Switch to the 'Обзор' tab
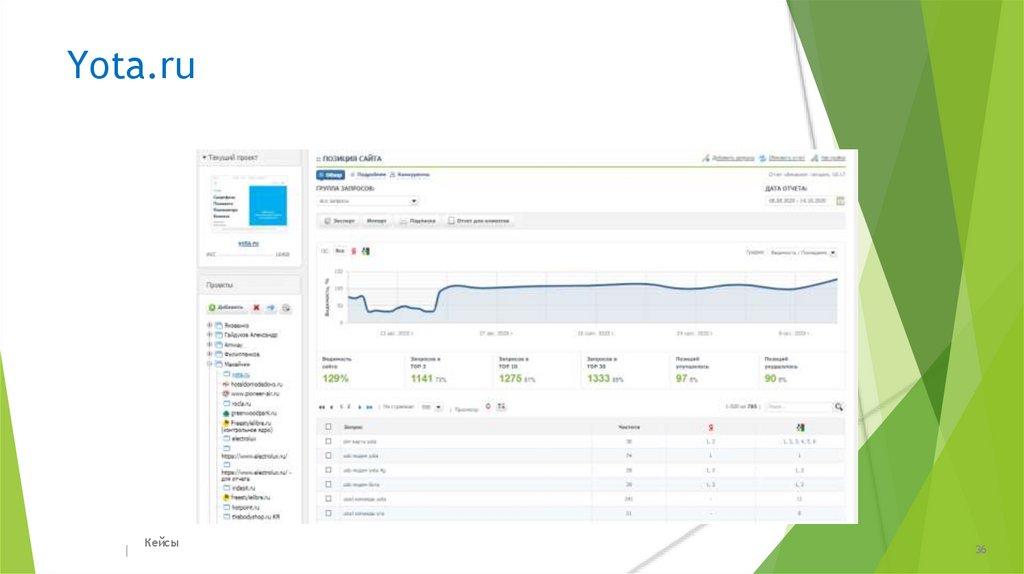The height and width of the screenshot is (574, 1024). click(330, 175)
